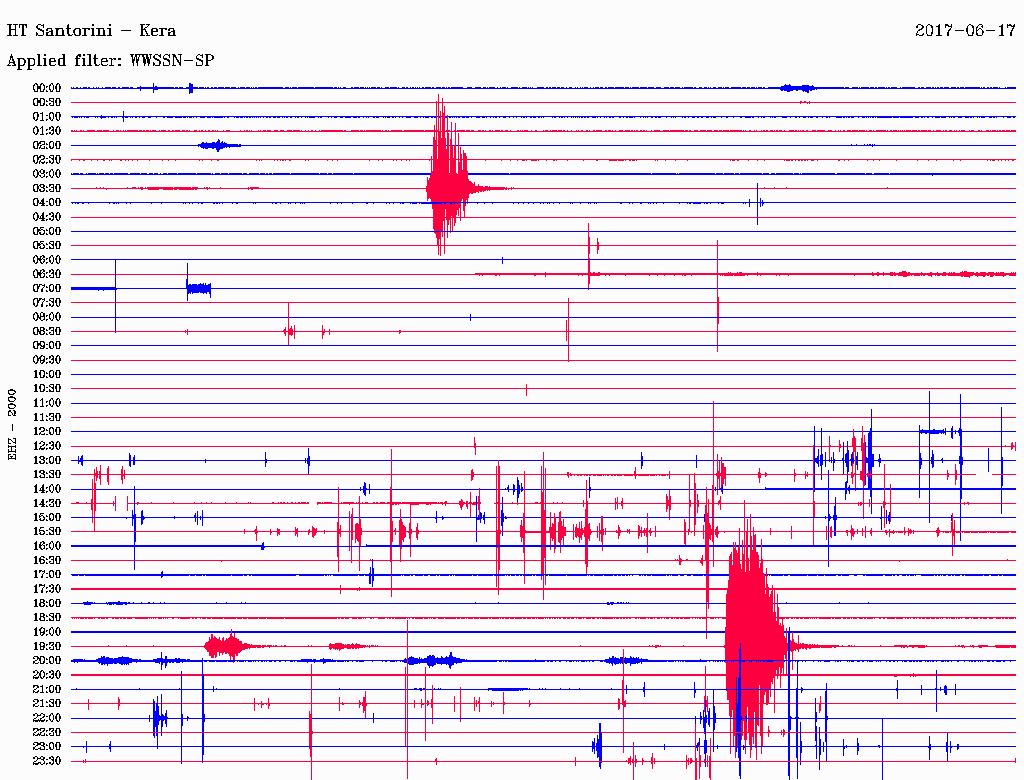
Task: Click the 04:30 time label
Action: [x=47, y=217]
